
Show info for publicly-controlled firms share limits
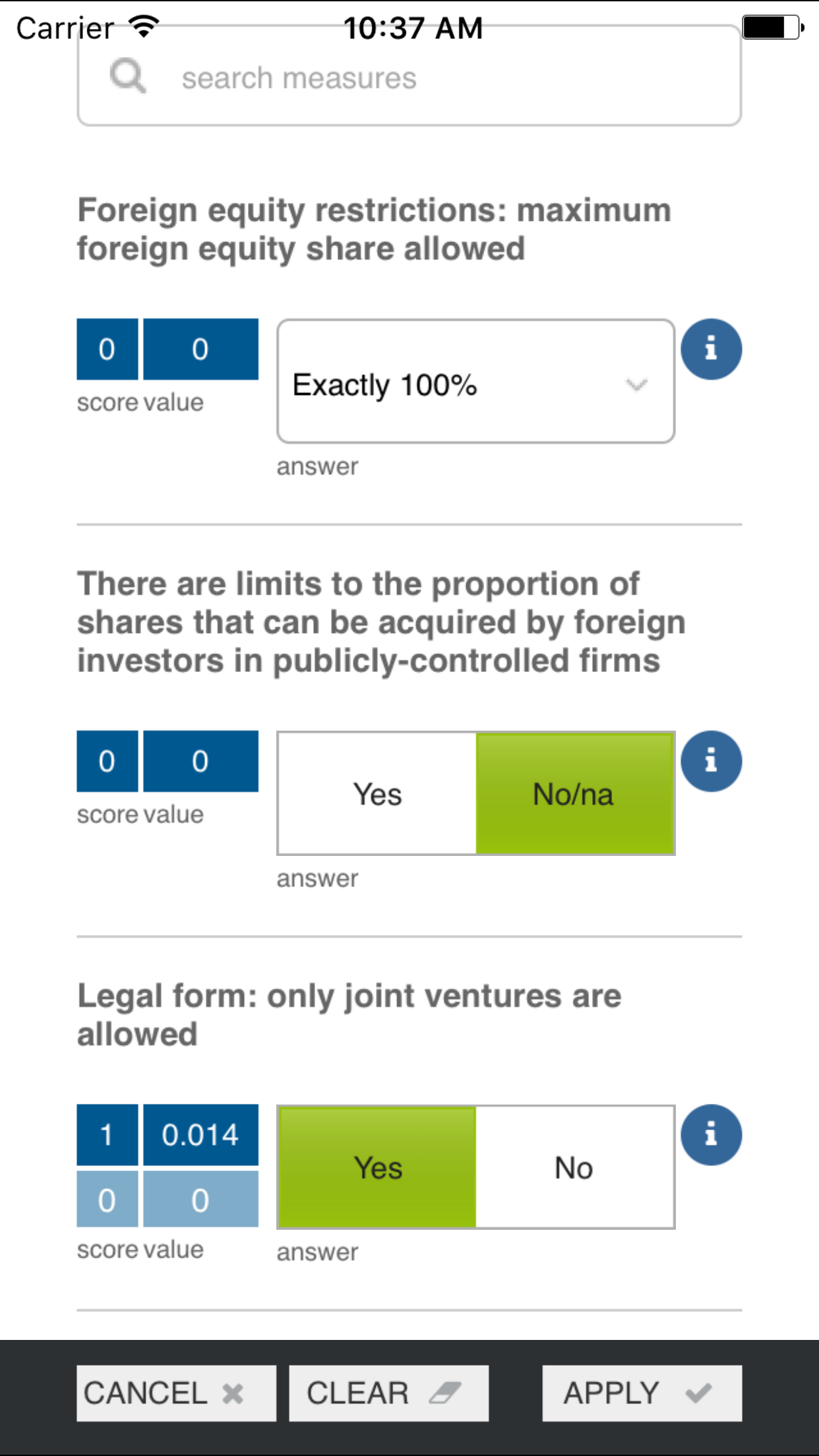coord(711,761)
